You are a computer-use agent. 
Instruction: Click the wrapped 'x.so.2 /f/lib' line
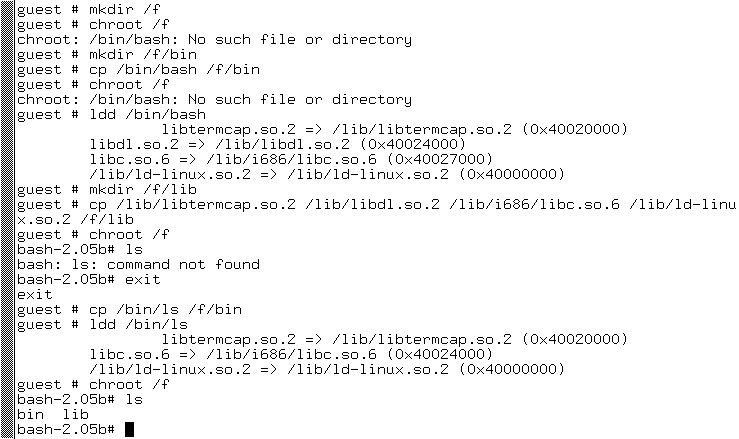coord(75,220)
